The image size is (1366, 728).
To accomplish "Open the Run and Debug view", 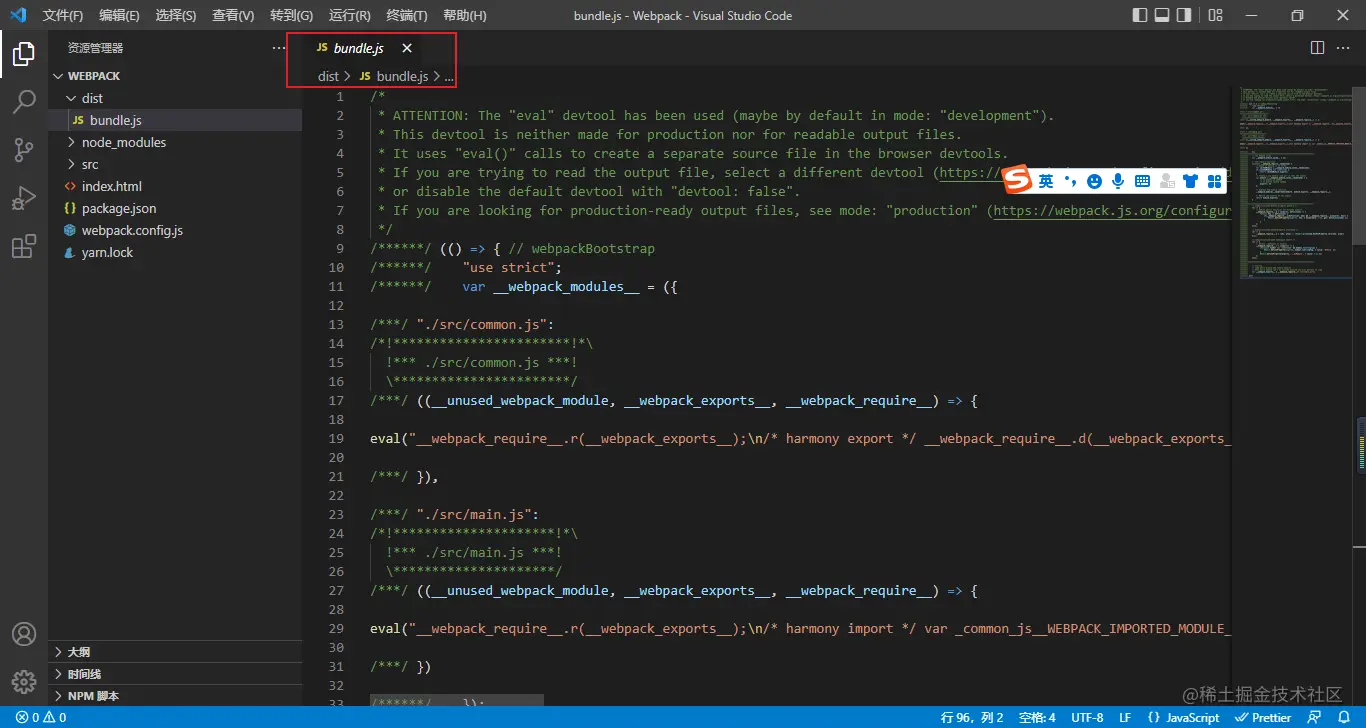I will pos(24,198).
